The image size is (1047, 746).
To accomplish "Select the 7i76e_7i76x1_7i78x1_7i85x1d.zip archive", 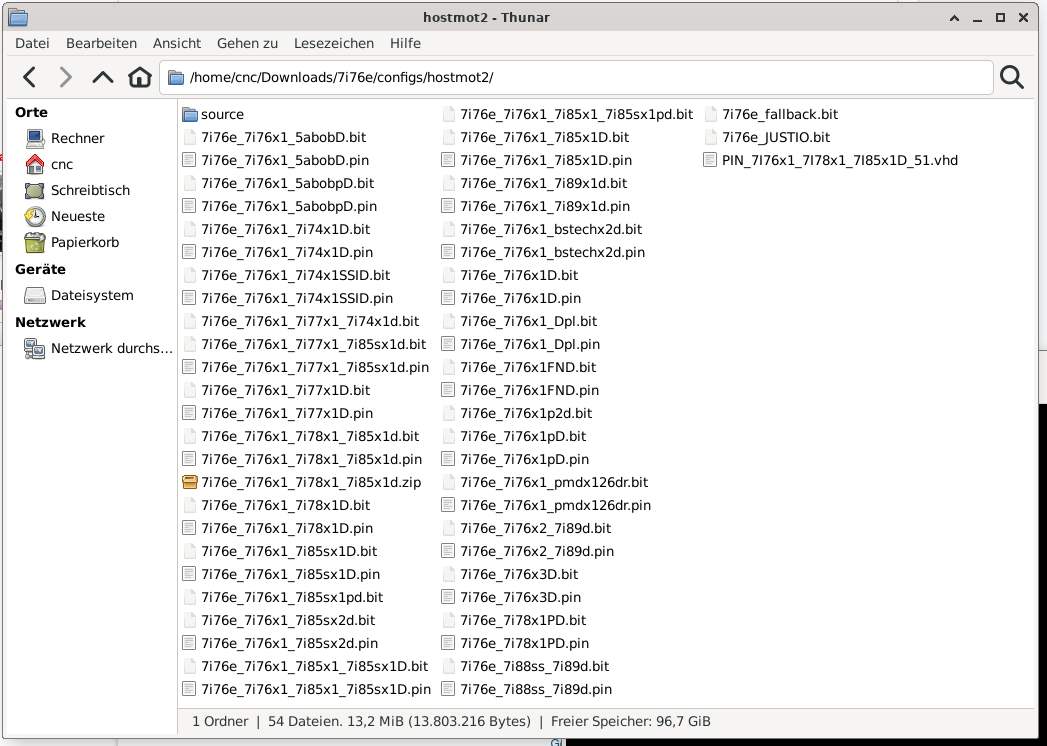I will coord(310,483).
